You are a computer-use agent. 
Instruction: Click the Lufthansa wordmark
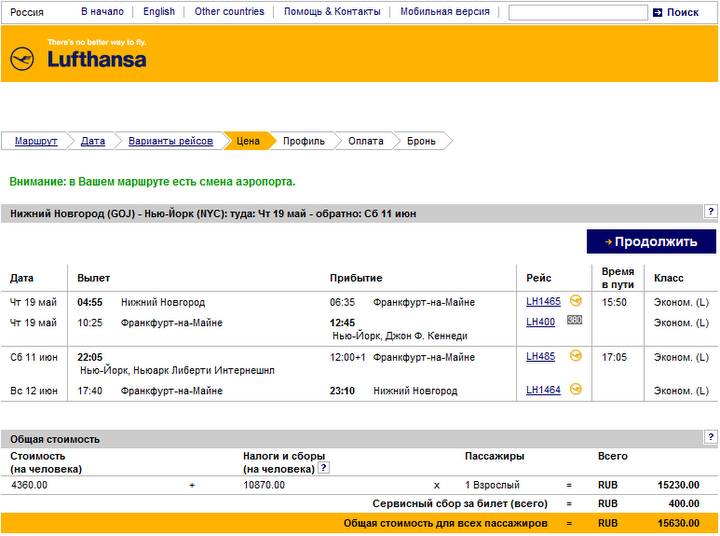pos(97,60)
